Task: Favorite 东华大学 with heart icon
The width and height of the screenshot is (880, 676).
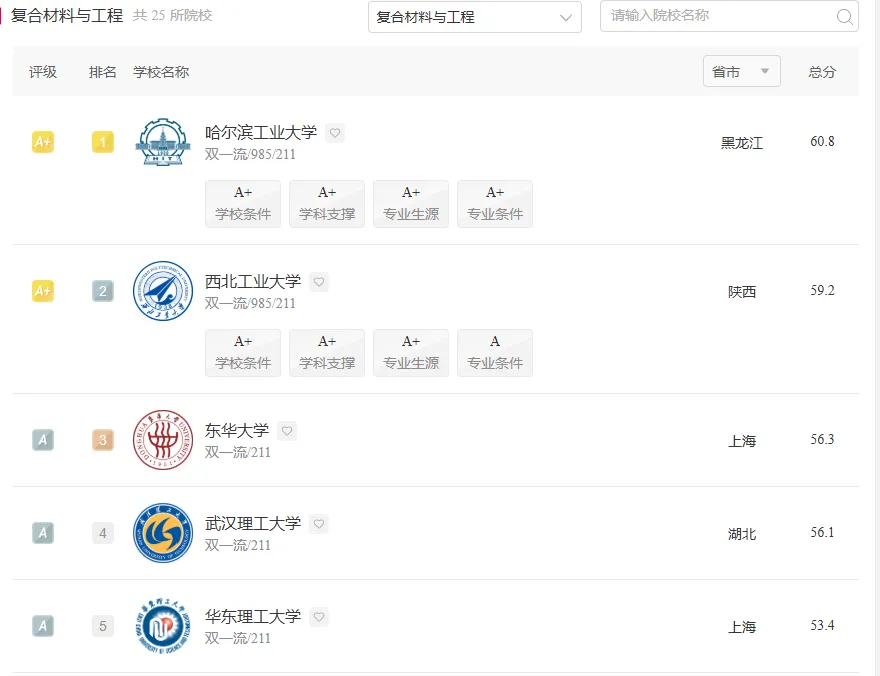Action: tap(287, 431)
